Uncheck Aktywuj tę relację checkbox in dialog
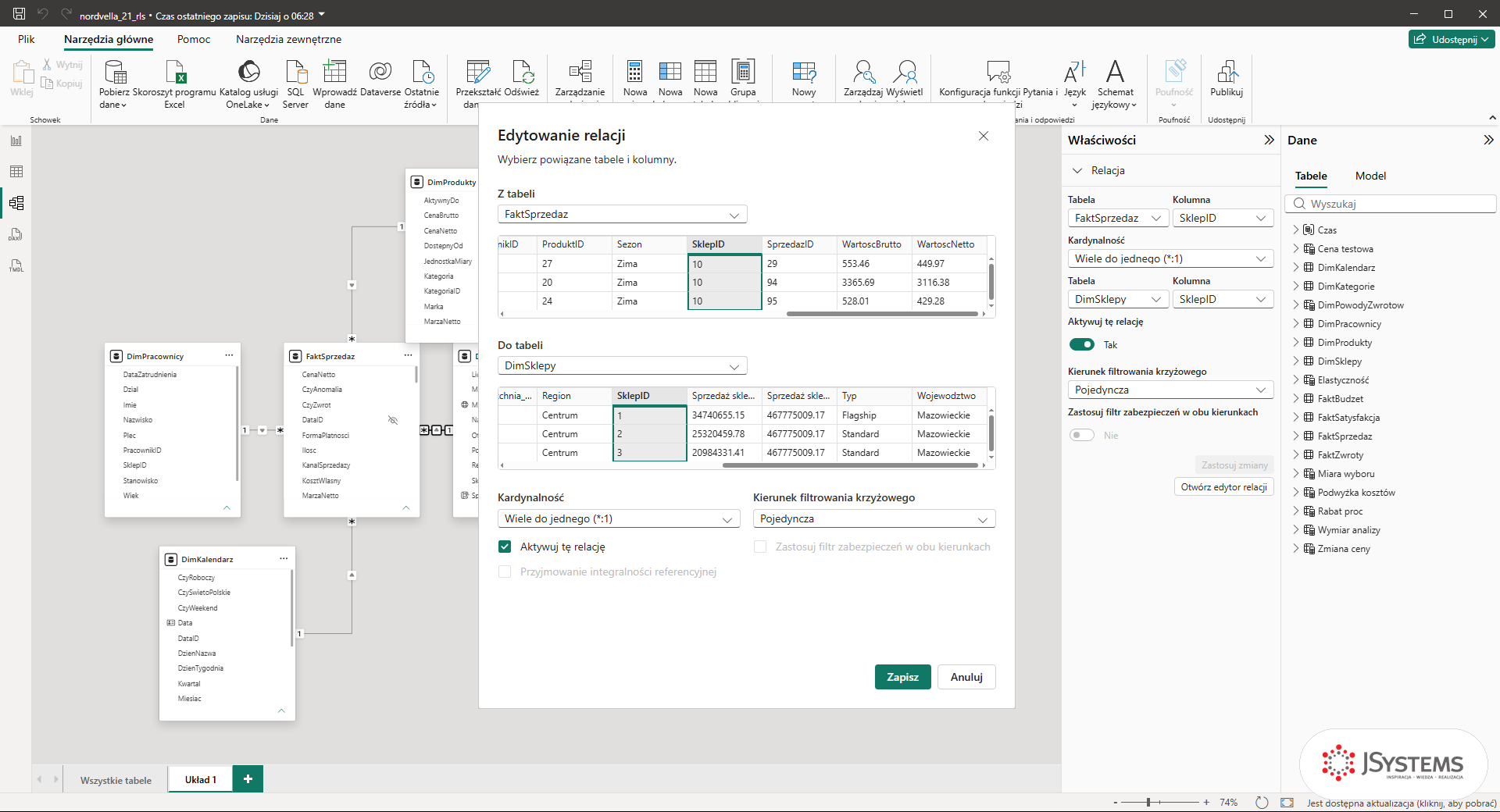1500x812 pixels. click(x=505, y=547)
